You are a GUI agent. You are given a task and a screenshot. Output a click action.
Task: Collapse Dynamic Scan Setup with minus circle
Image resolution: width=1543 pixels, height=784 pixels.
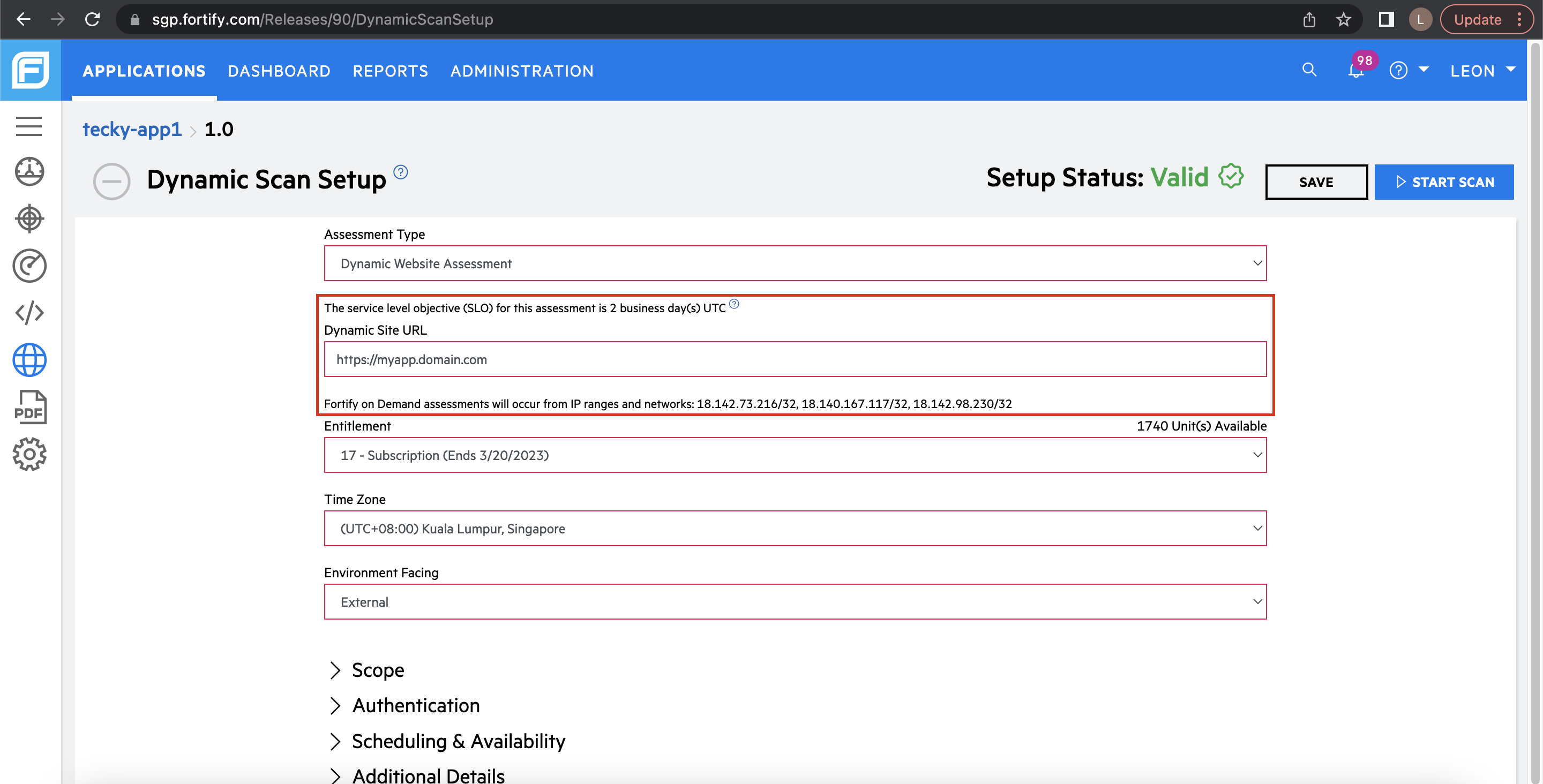pos(111,182)
